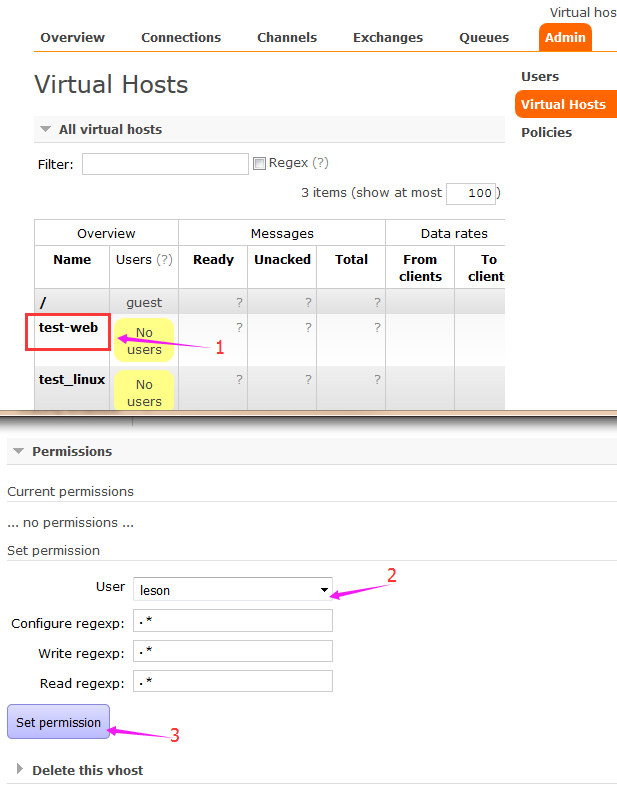Click No users in the test-web row
This screenshot has height=793, width=617.
pos(144,340)
